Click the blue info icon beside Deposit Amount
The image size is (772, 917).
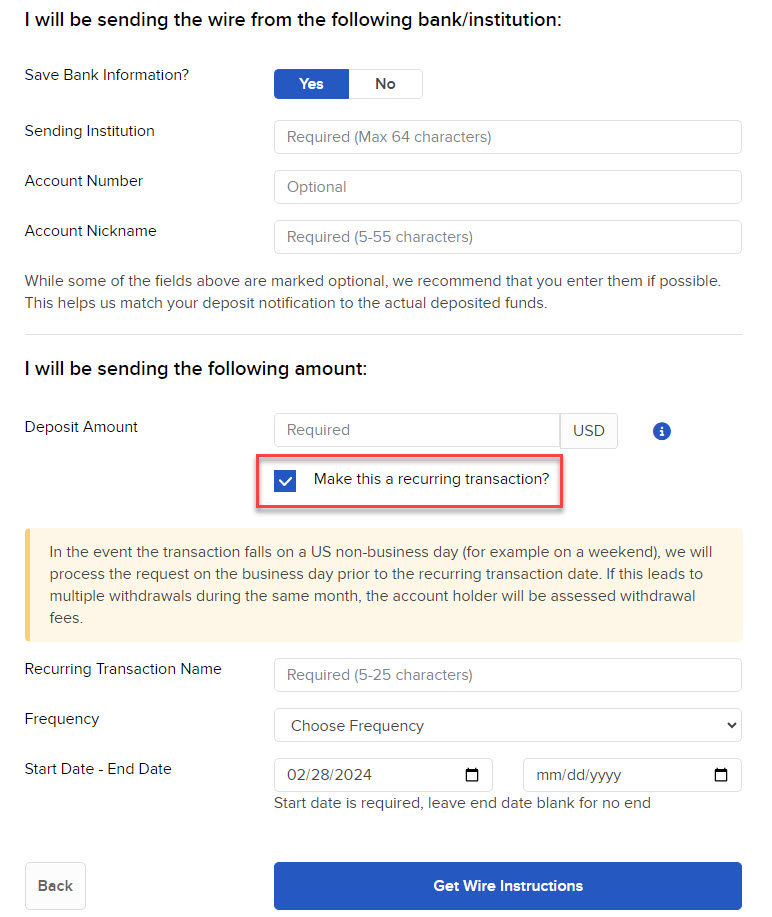(661, 431)
